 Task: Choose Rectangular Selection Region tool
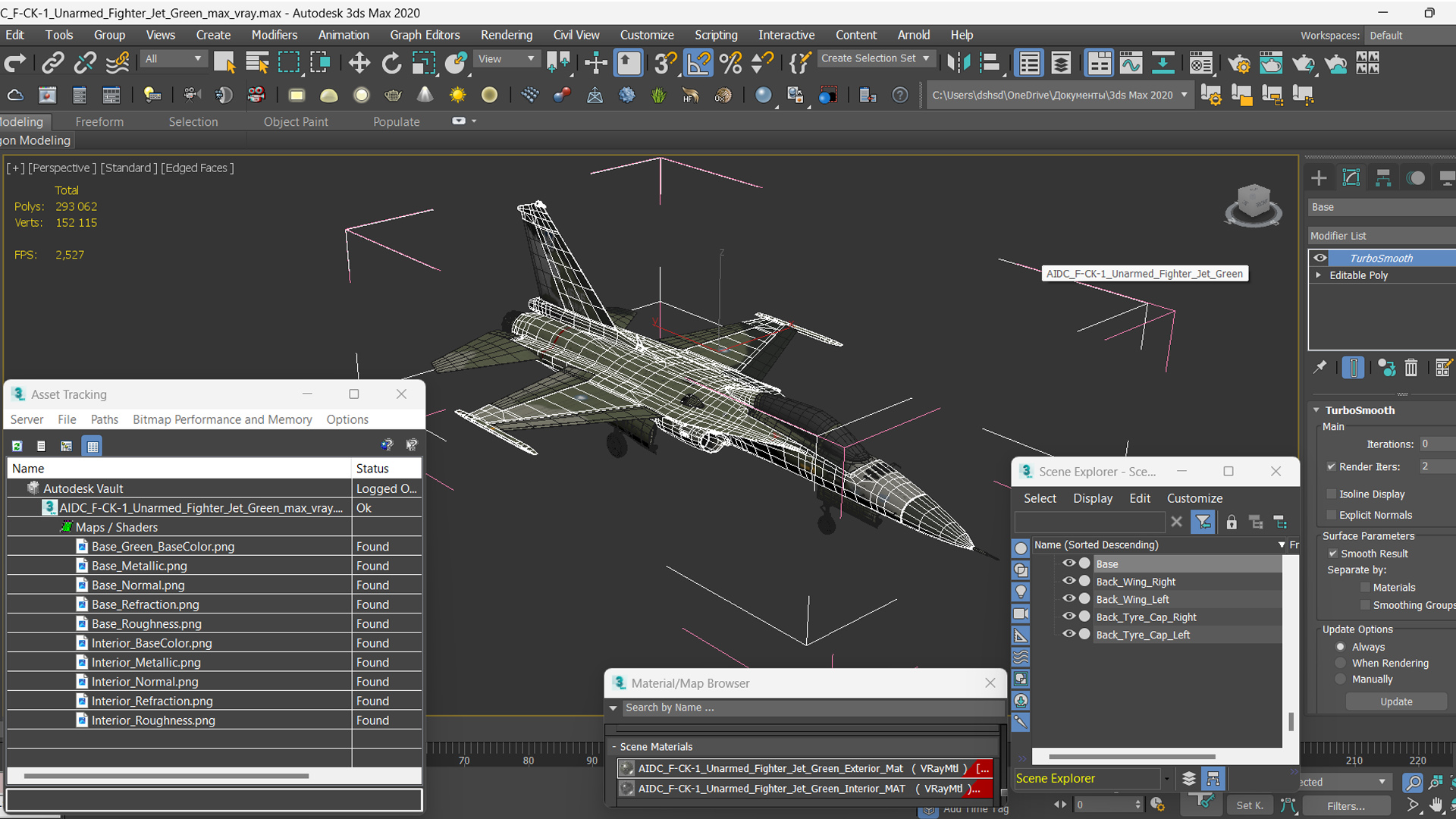[x=289, y=63]
